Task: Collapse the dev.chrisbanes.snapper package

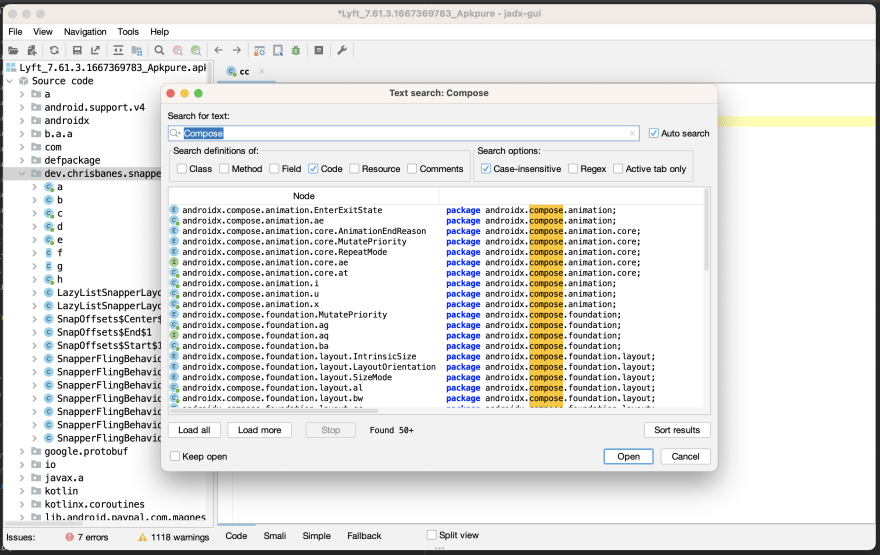Action: click(x=22, y=173)
